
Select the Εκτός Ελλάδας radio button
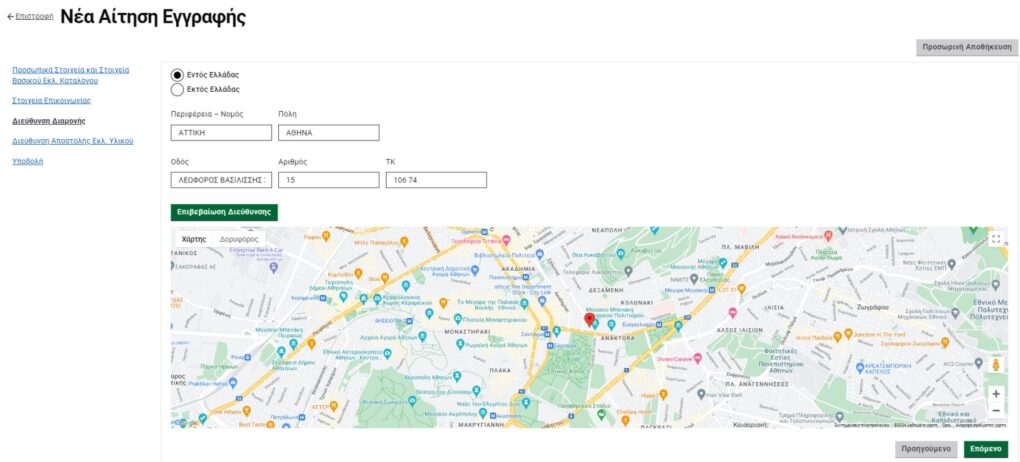tap(177, 89)
